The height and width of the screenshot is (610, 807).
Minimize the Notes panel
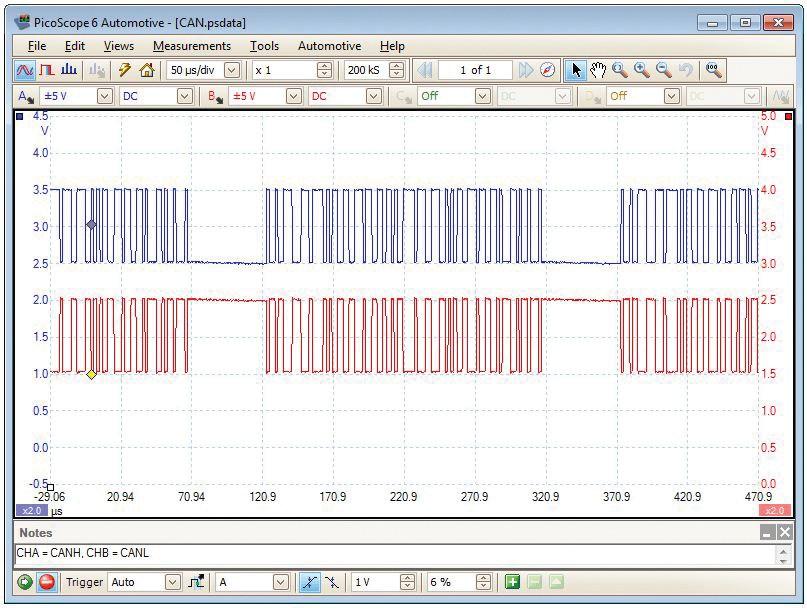(767, 532)
